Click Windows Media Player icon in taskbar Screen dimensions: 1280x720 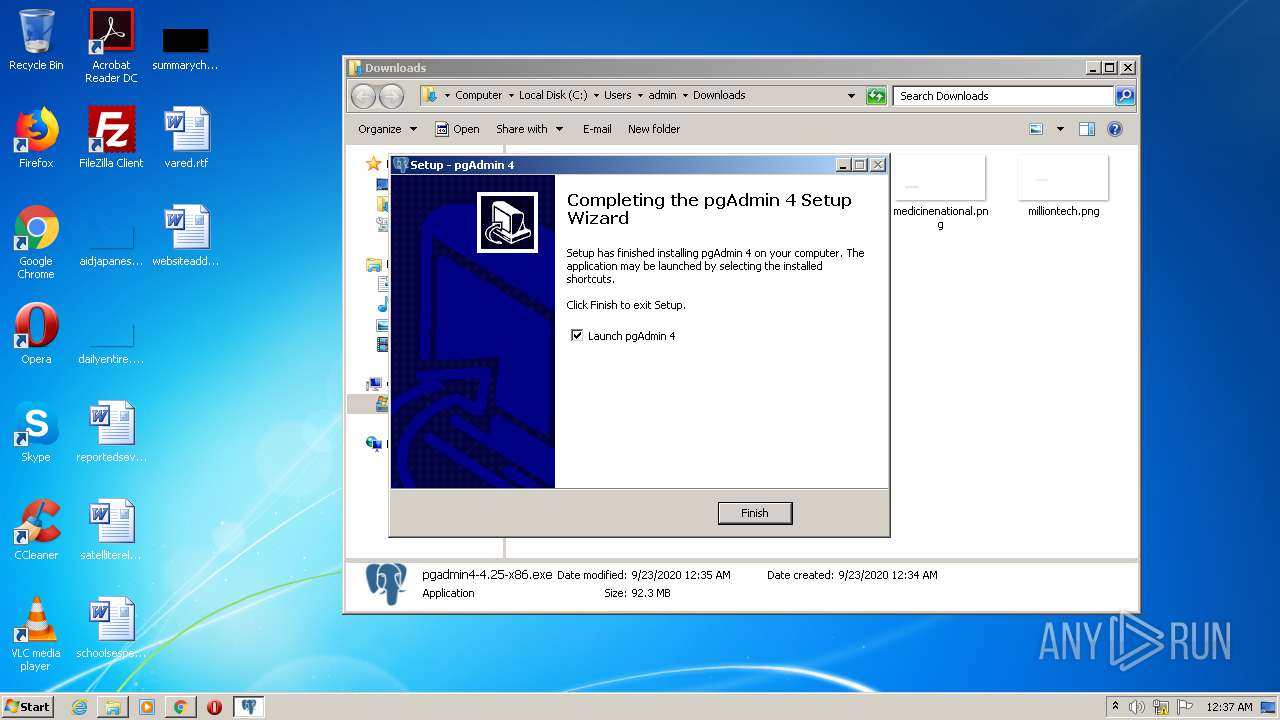[x=147, y=707]
